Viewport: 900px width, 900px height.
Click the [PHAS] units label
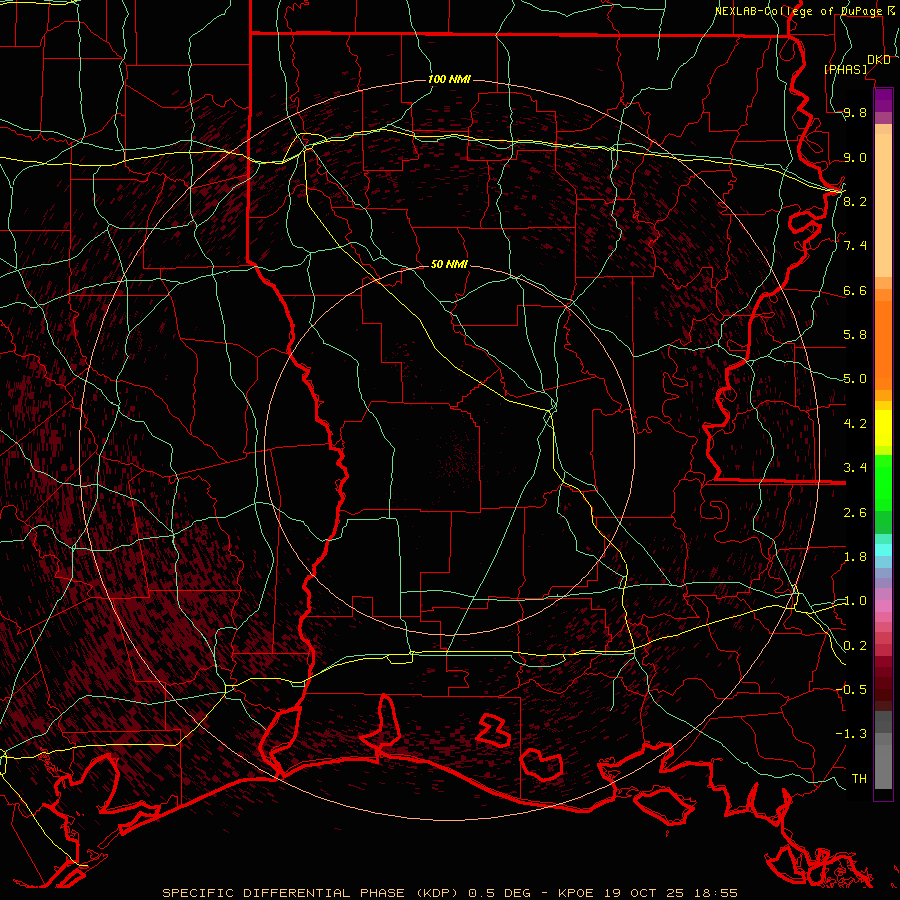click(845, 69)
